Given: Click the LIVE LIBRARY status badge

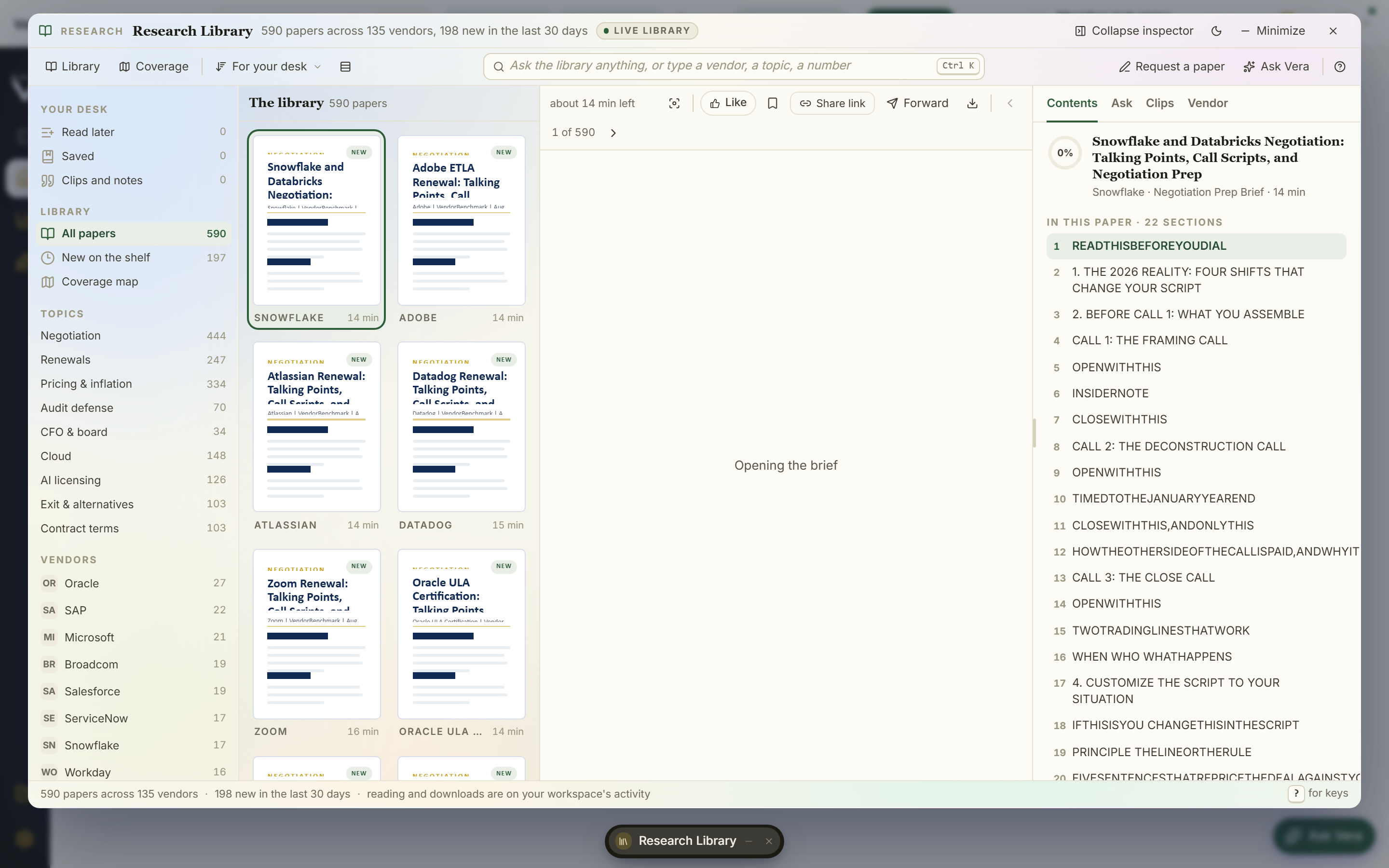Looking at the screenshot, I should [x=647, y=31].
